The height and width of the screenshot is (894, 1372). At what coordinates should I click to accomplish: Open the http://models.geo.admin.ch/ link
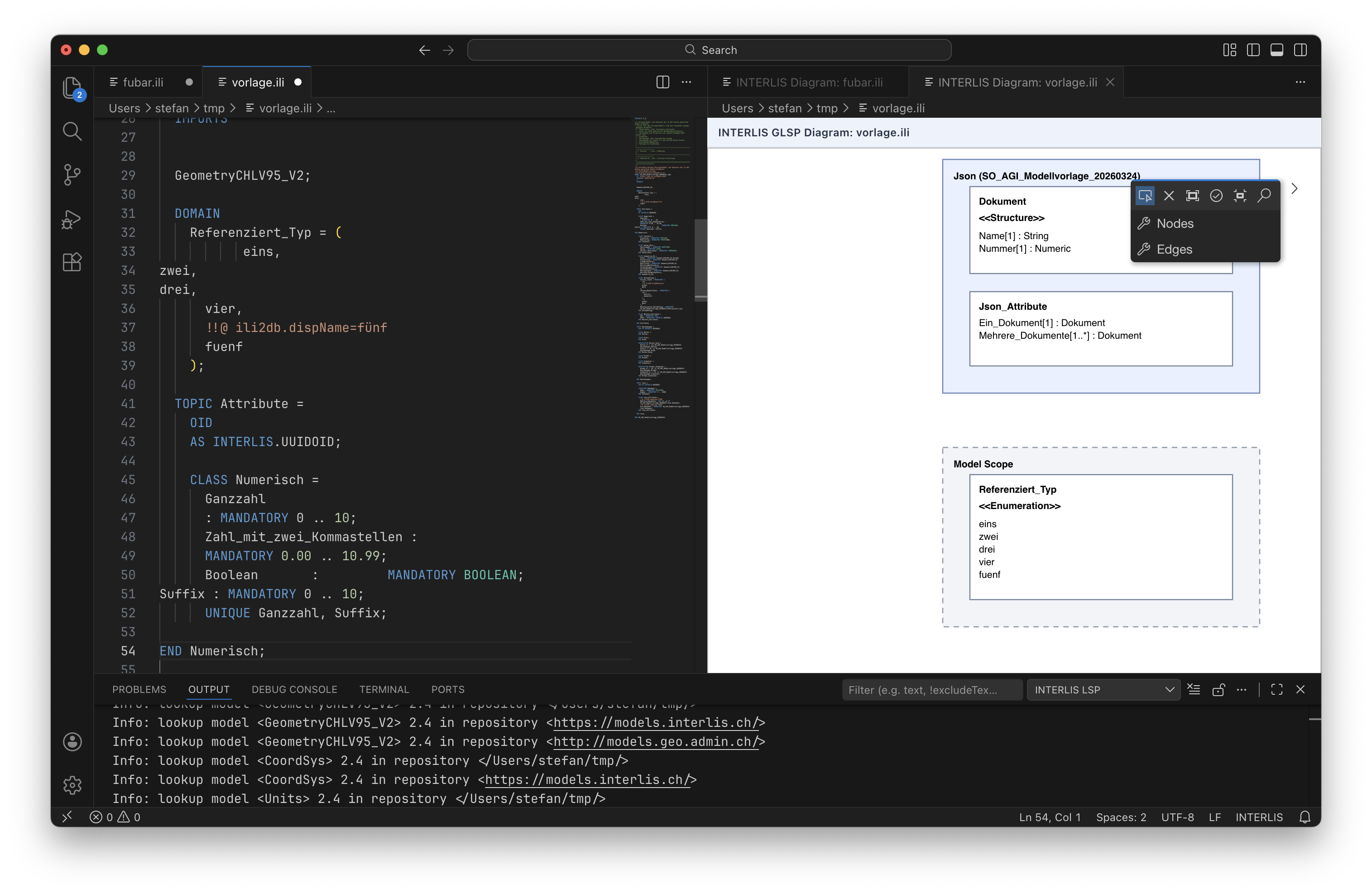click(x=656, y=742)
